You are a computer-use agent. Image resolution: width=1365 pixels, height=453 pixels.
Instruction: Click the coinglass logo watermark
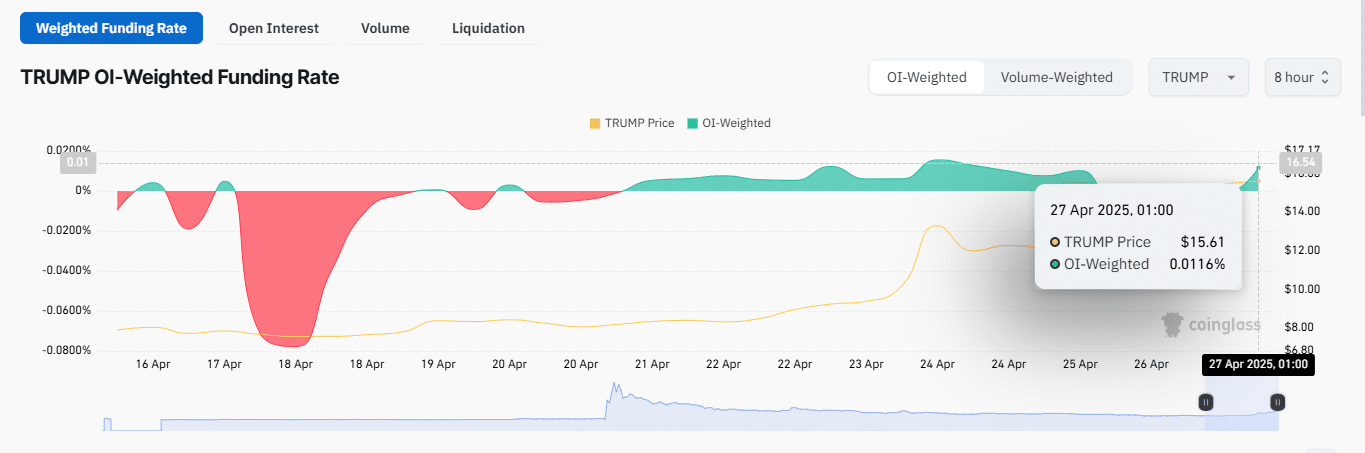click(x=1210, y=324)
